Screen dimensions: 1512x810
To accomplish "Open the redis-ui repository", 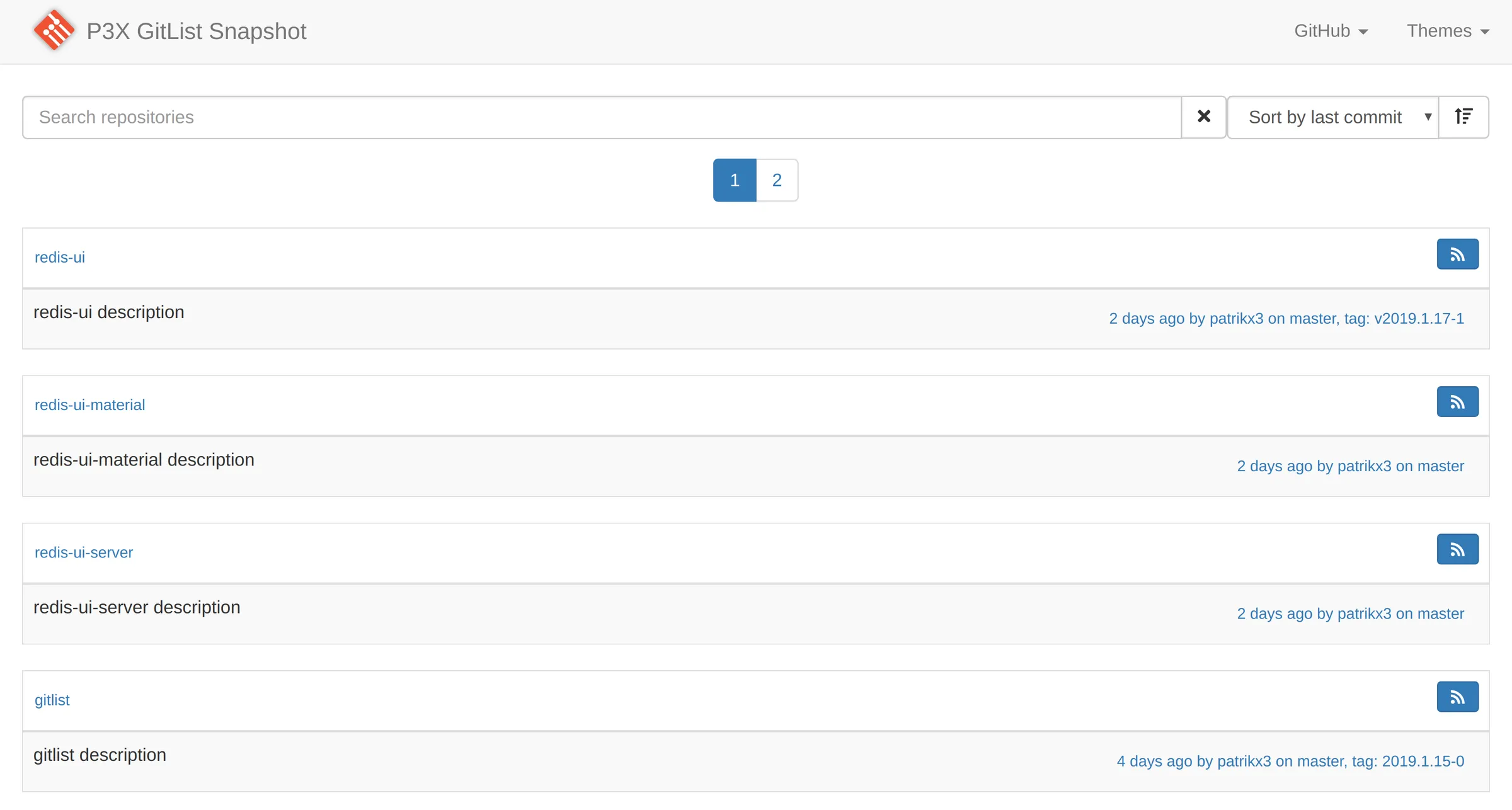I will [60, 257].
